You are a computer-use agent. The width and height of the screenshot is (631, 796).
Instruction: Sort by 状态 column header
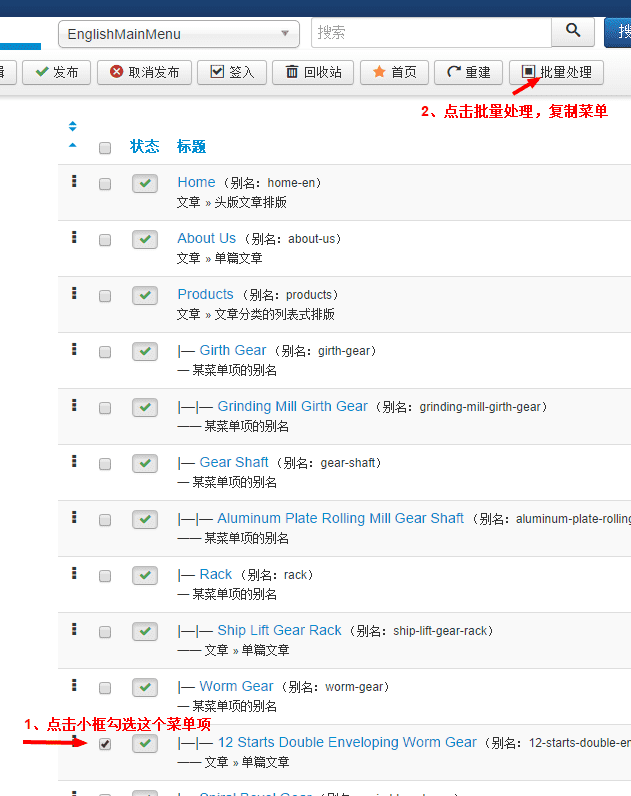pos(145,147)
